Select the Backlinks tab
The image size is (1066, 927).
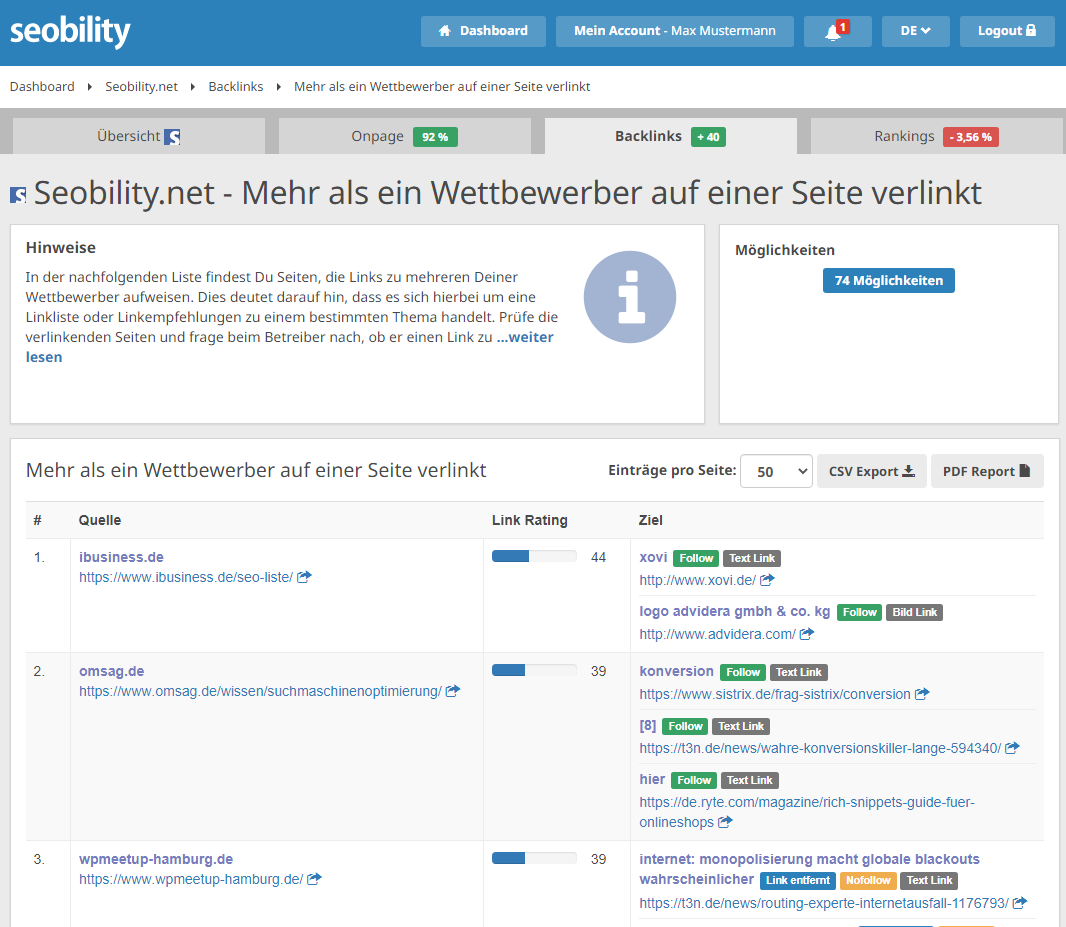tap(670, 136)
